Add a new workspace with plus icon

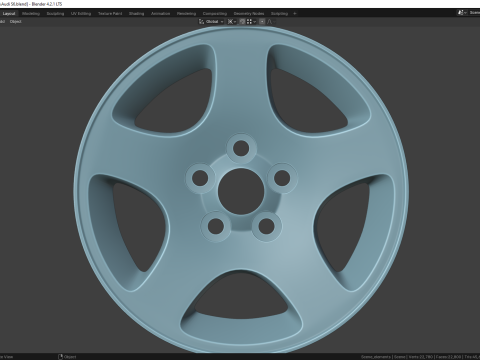tap(295, 14)
